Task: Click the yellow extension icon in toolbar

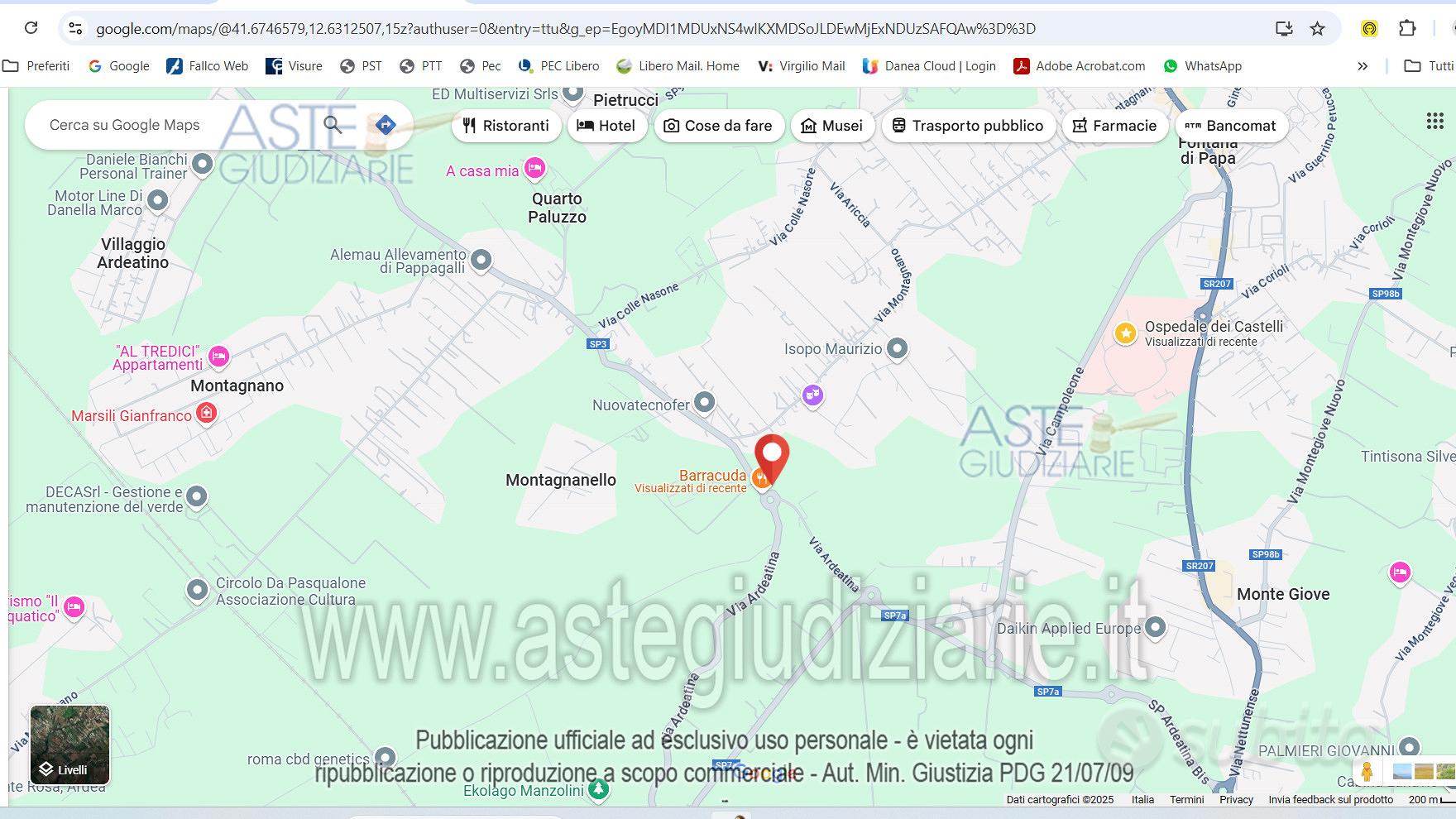Action: coord(1369,29)
